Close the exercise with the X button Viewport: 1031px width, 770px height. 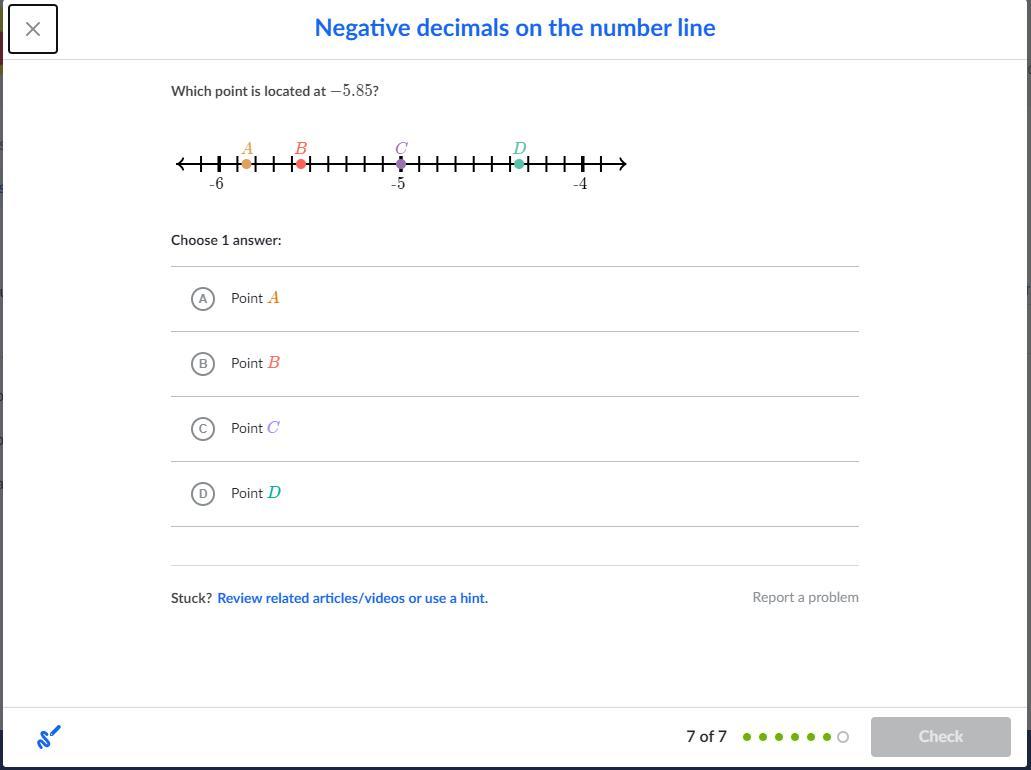point(33,29)
